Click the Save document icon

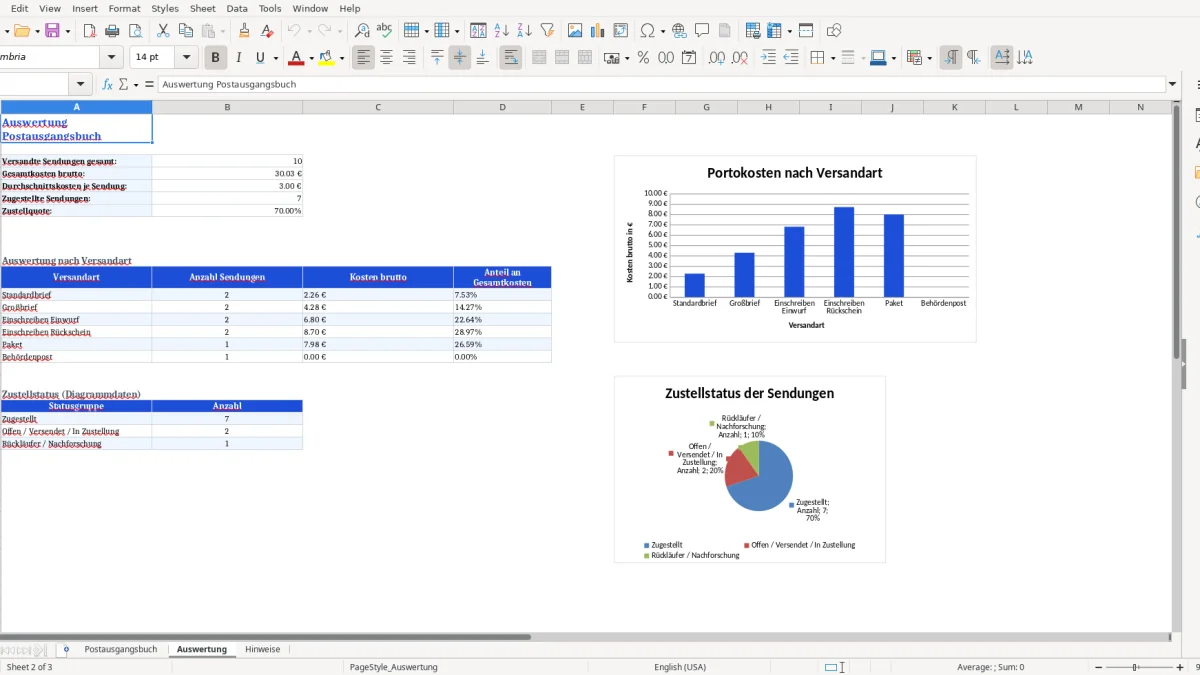(x=52, y=31)
